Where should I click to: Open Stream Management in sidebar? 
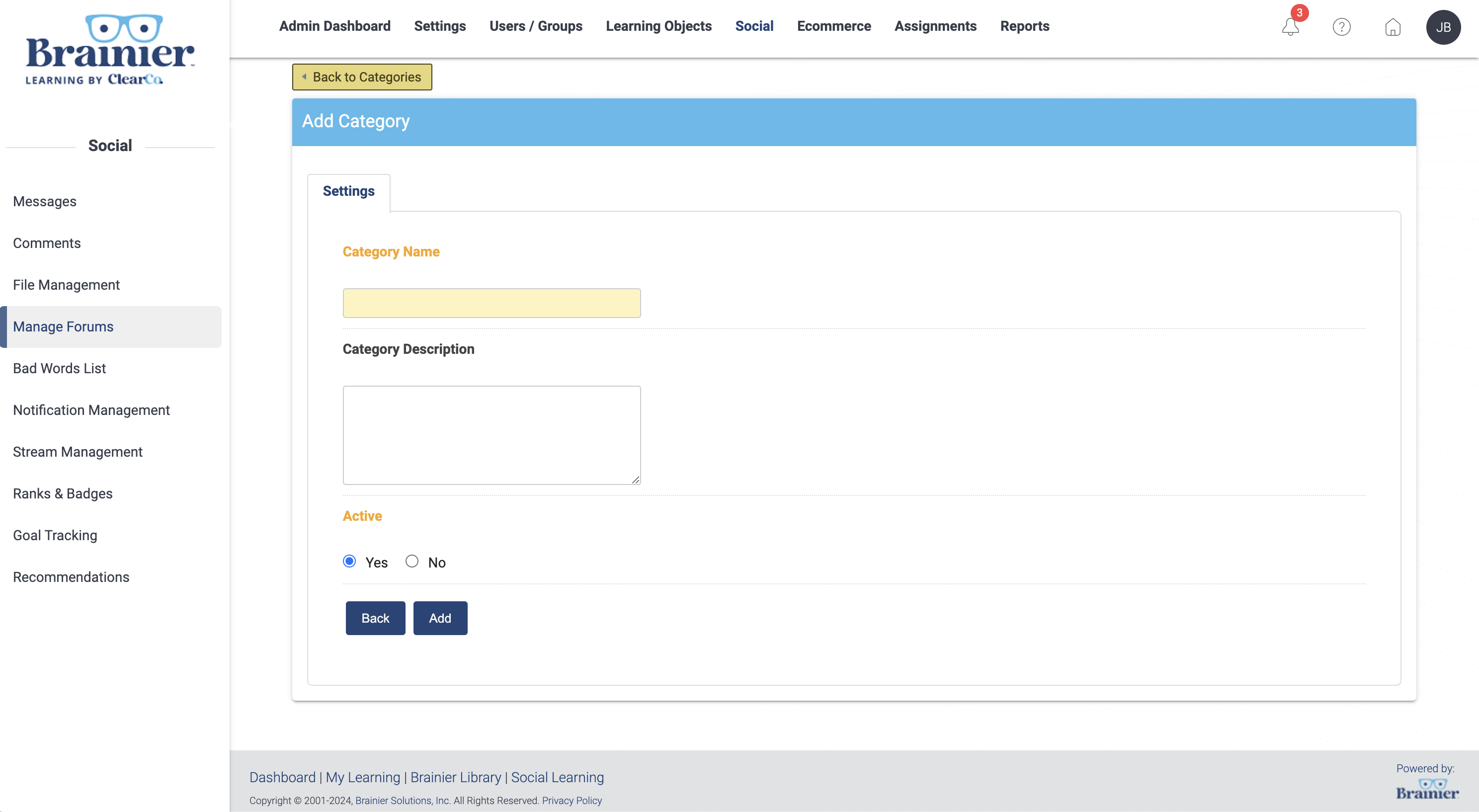coord(78,452)
